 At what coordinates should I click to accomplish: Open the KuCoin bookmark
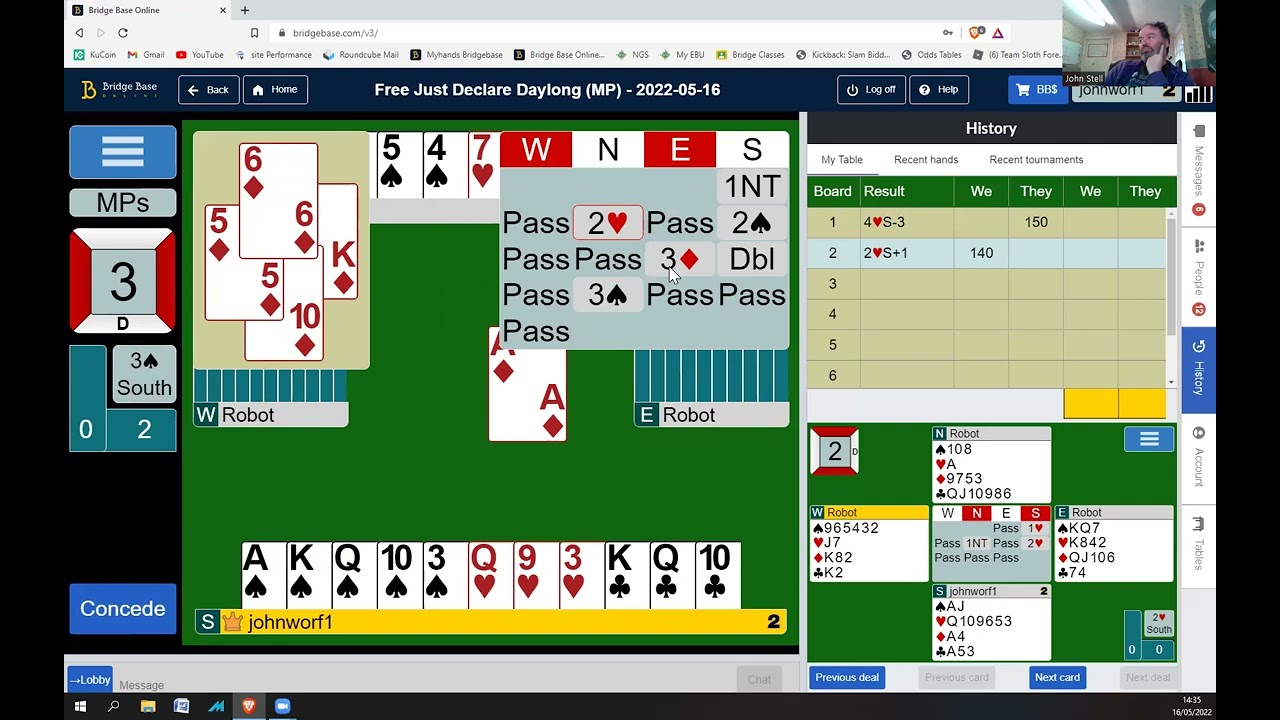click(x=95, y=55)
